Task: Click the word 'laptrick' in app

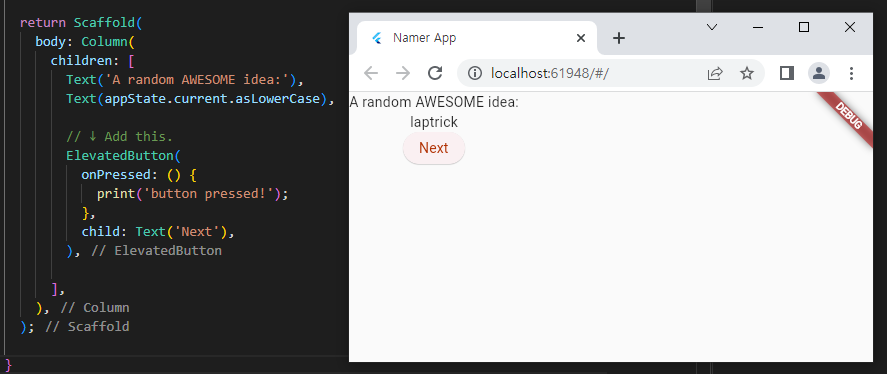Action: click(434, 122)
